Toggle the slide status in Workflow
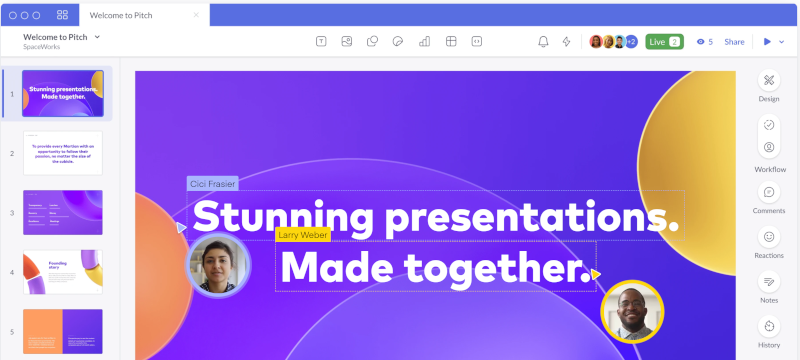 click(769, 125)
